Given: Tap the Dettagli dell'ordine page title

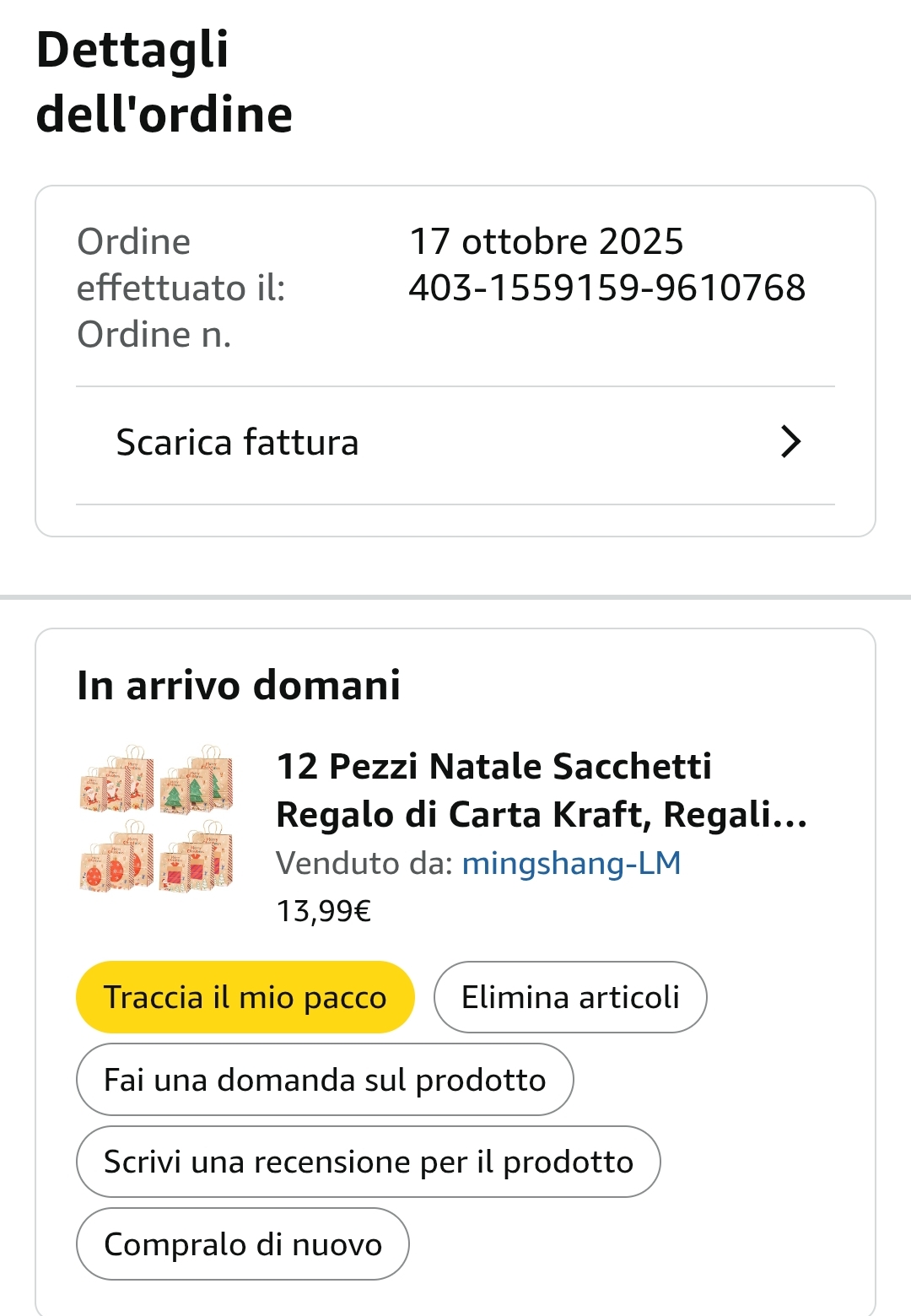Looking at the screenshot, I should tap(164, 82).
